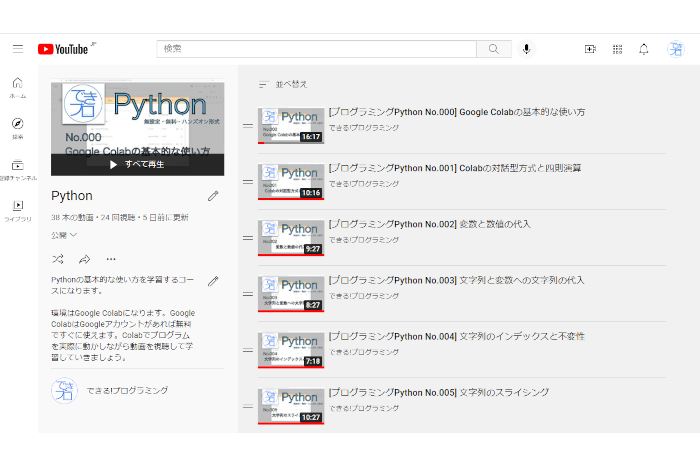Click channel name under No.001 video
The height and width of the screenshot is (467, 700).
click(x=364, y=184)
